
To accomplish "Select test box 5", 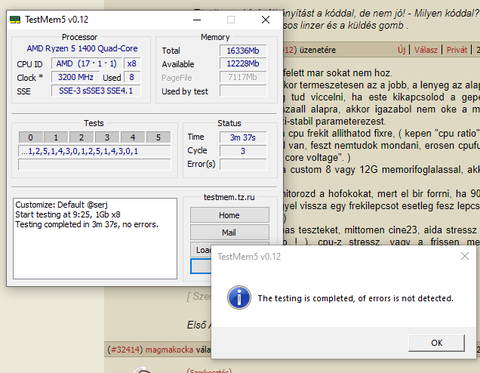I will pos(158,137).
